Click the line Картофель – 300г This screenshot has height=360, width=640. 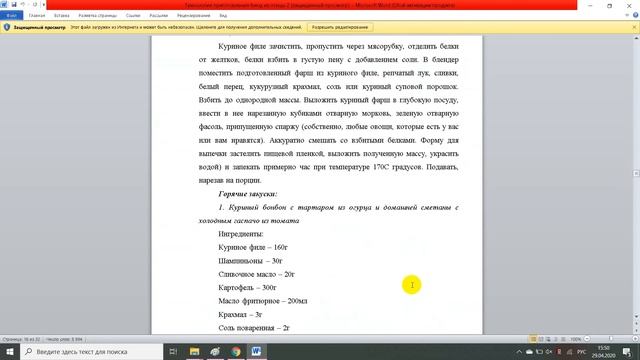pyautogui.click(x=247, y=288)
